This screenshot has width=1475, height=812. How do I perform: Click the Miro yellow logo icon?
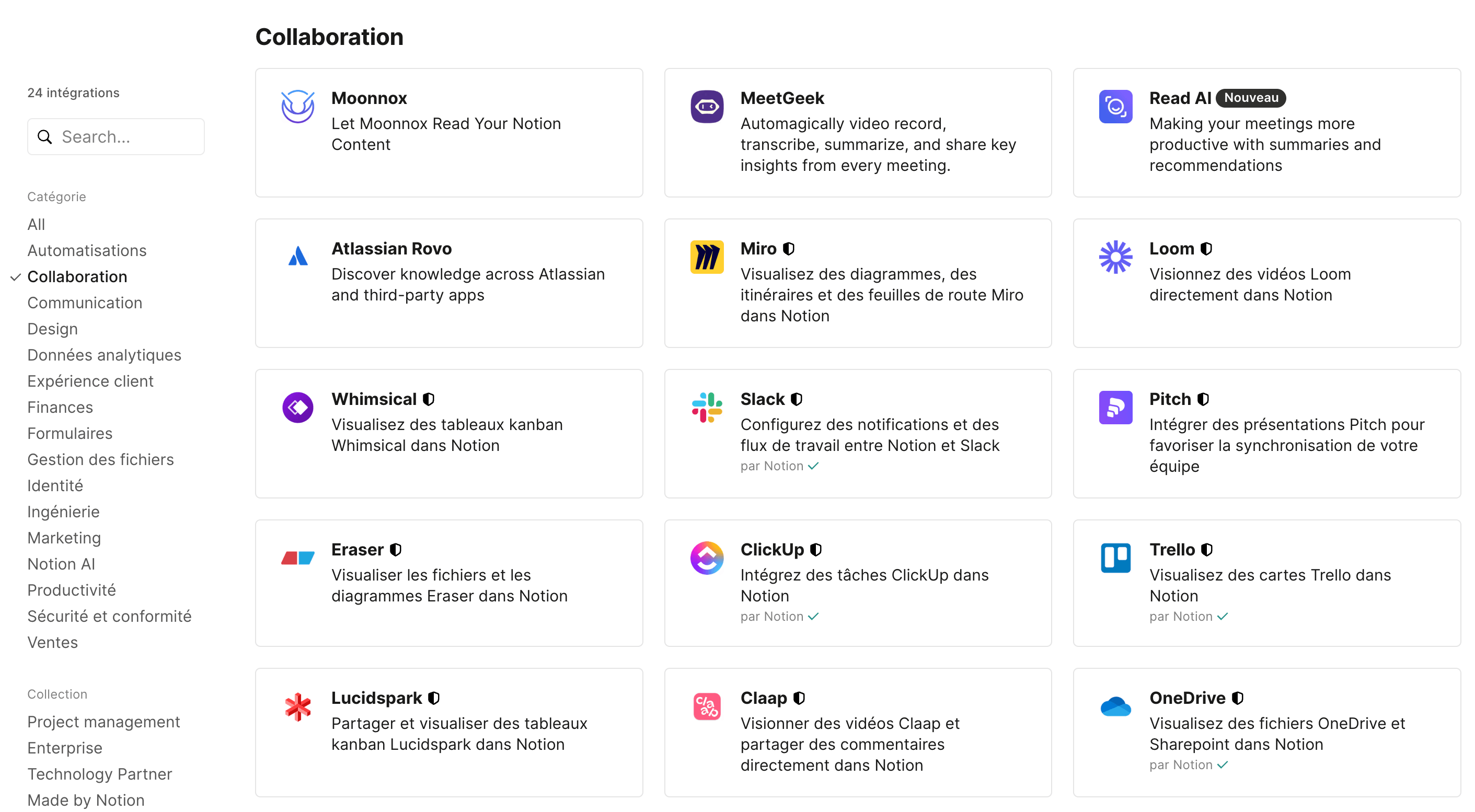(707, 257)
